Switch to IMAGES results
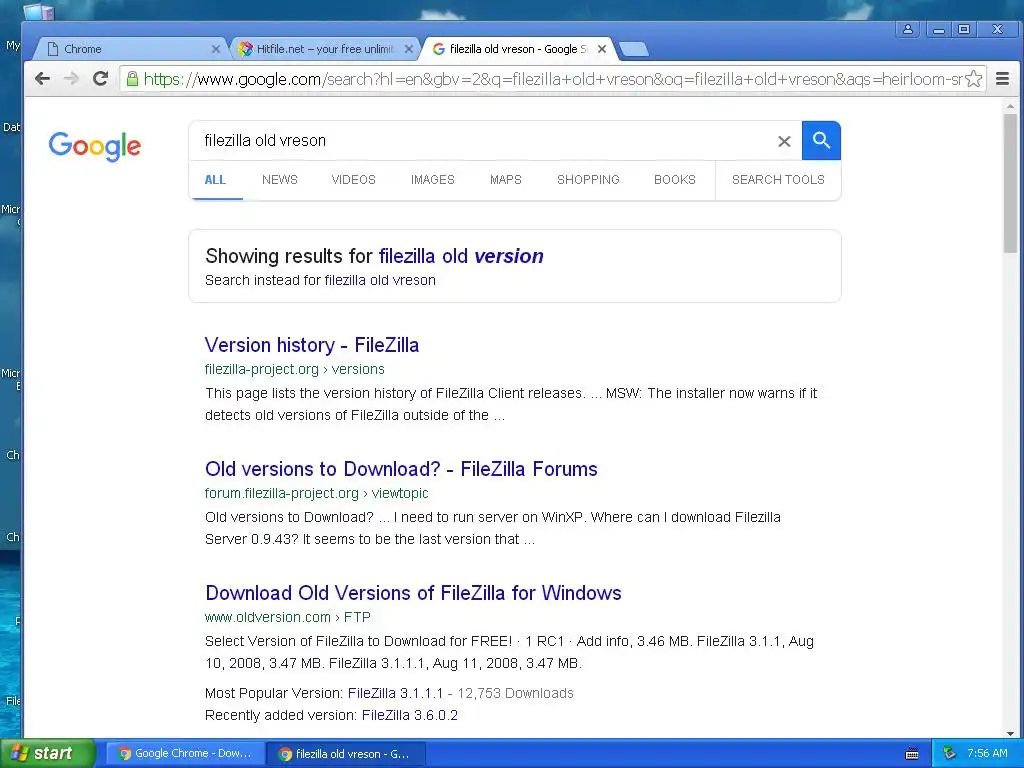The image size is (1024, 768). [x=432, y=180]
